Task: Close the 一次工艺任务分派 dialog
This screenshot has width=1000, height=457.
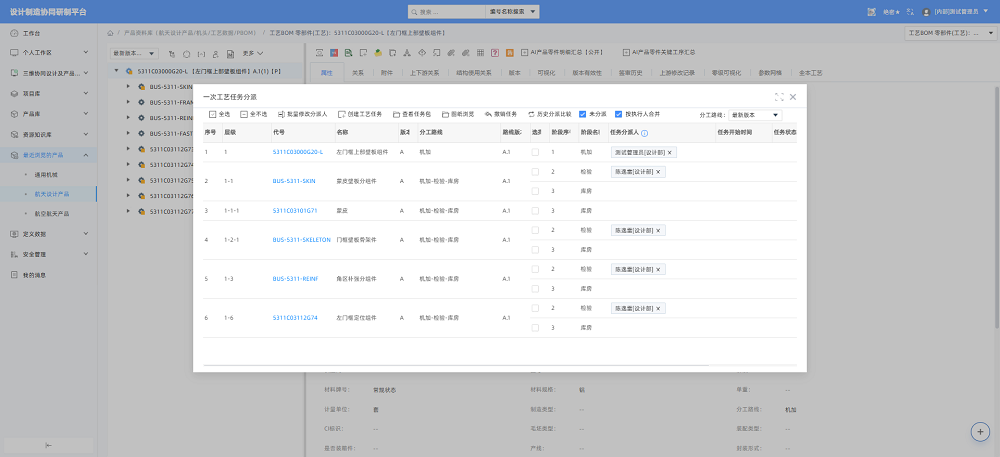Action: 793,97
